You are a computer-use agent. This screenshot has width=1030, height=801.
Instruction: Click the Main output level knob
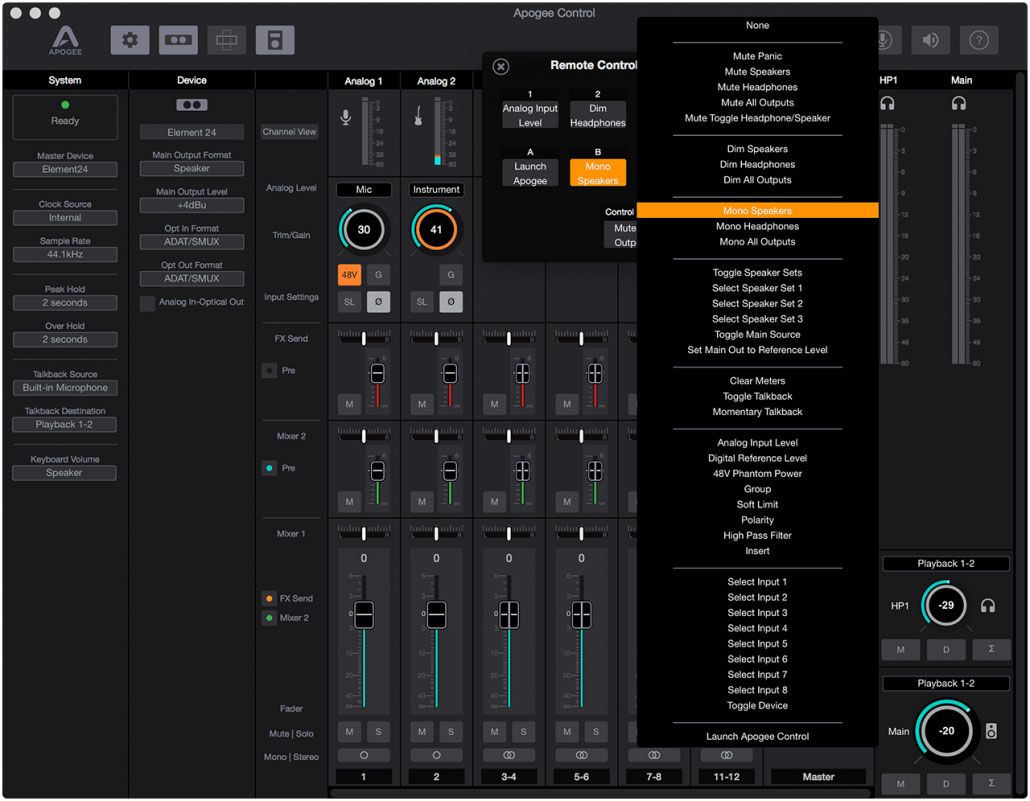click(x=946, y=731)
